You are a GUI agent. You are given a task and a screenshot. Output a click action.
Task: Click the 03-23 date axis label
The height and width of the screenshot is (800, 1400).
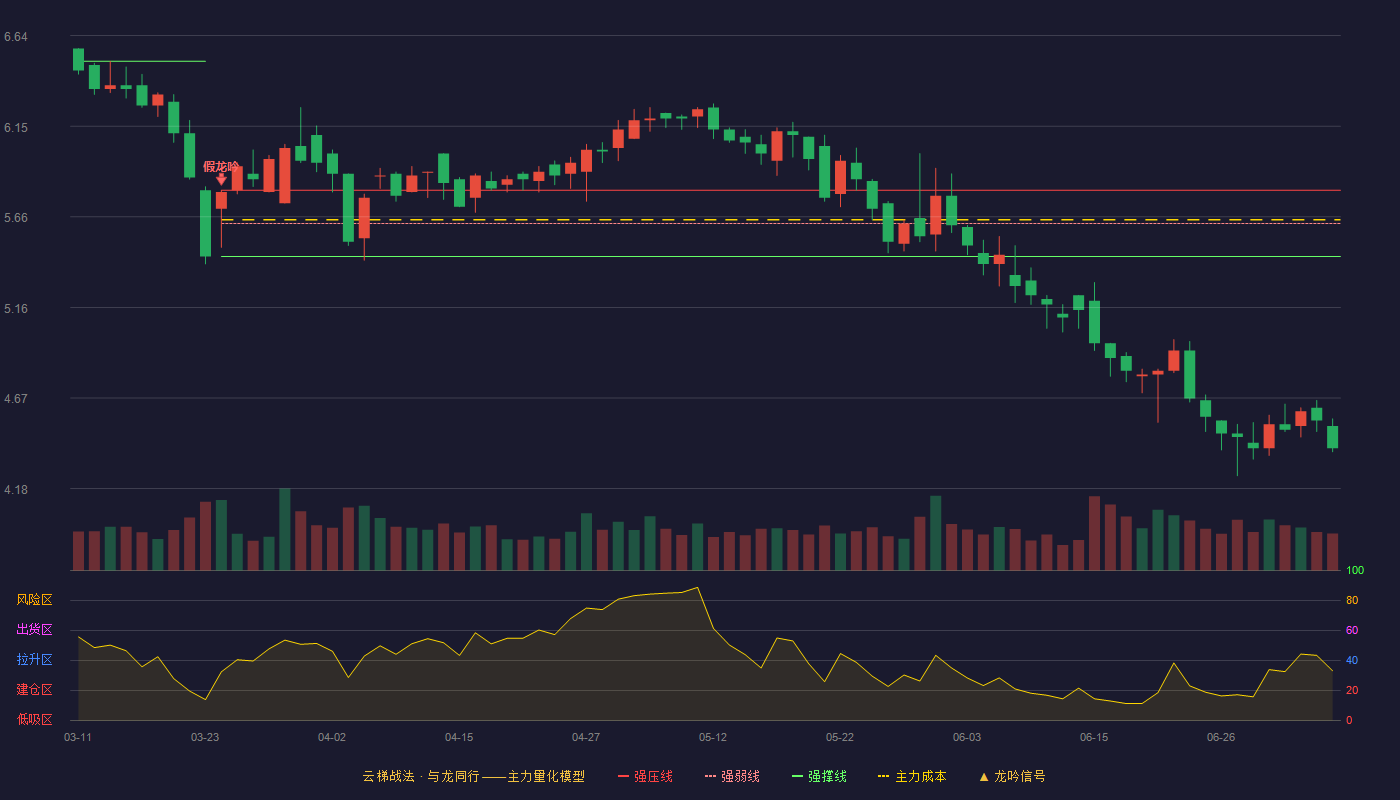(x=205, y=737)
